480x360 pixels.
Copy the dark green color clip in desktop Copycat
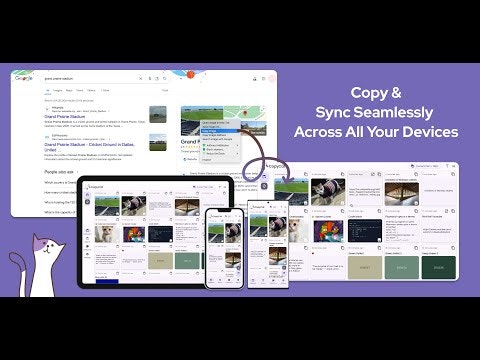453,248
